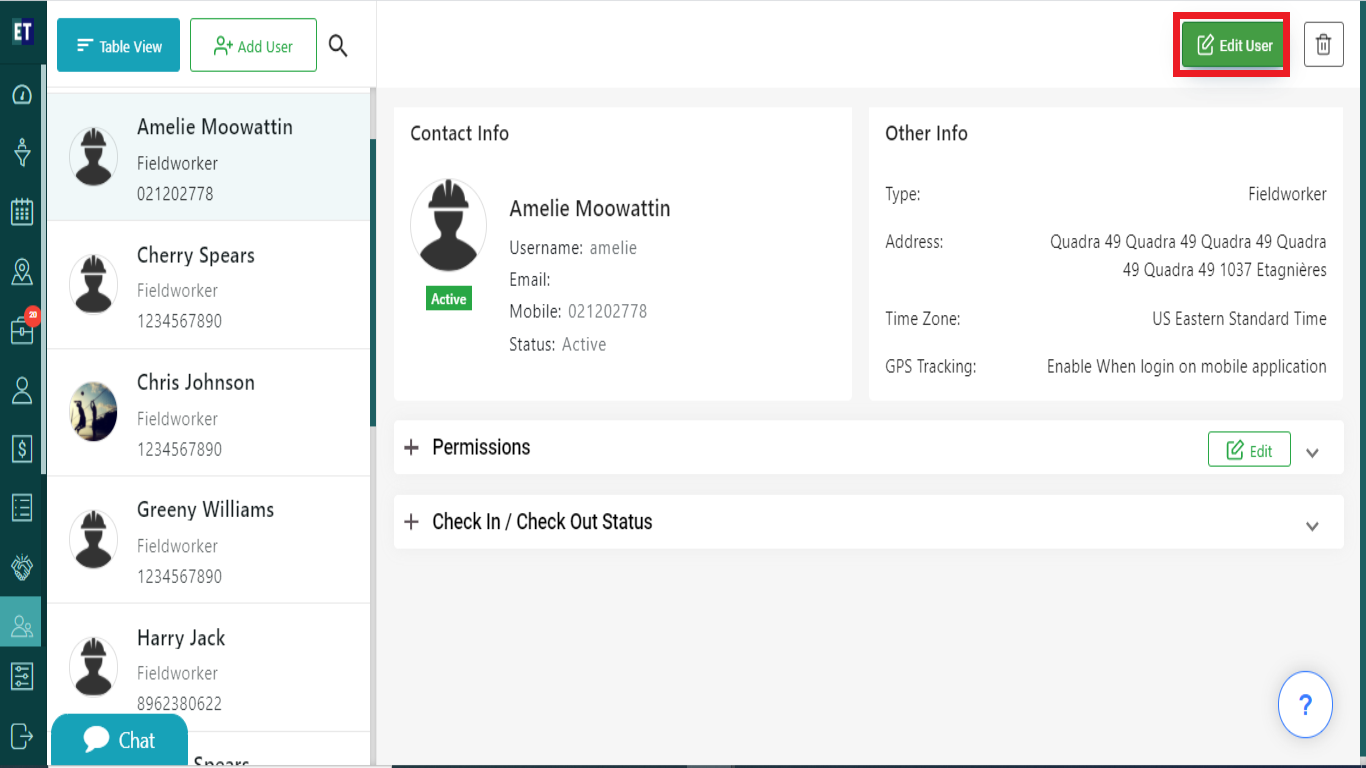The width and height of the screenshot is (1366, 768).
Task: Click the Edit button in Permissions row
Action: tap(1249, 449)
